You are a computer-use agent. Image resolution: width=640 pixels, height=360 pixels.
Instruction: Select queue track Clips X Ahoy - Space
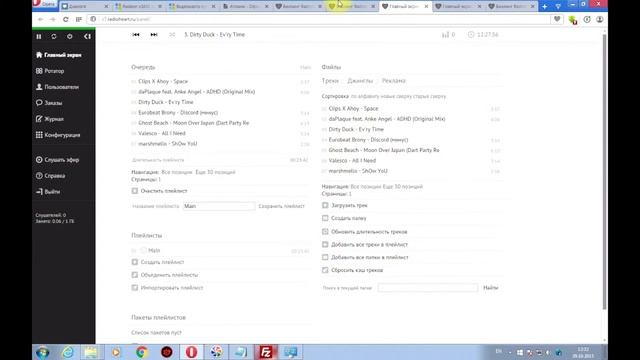click(163, 82)
